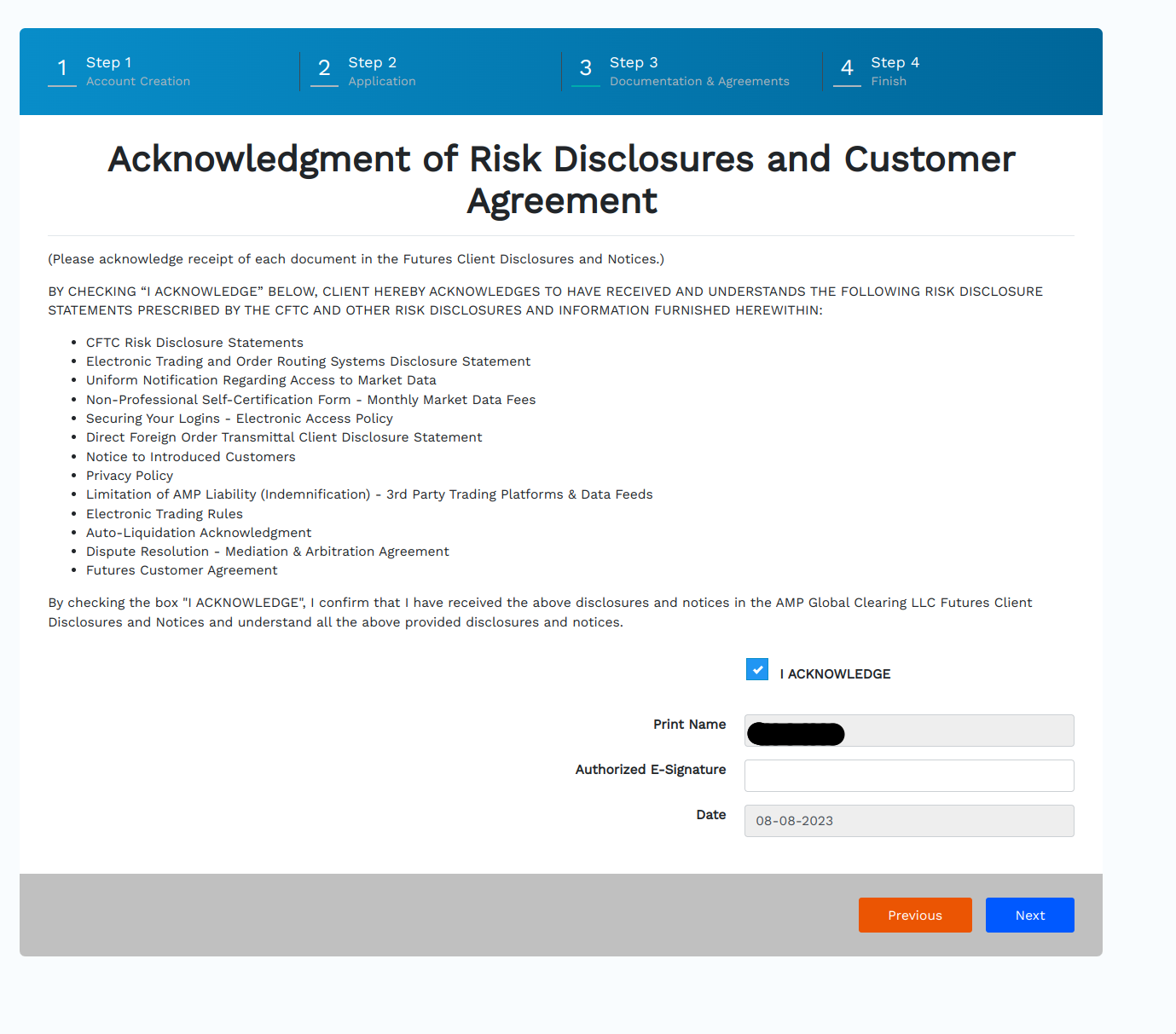The image size is (1176, 1034).
Task: Select the Electronic Trading Rules list item
Action: point(165,514)
